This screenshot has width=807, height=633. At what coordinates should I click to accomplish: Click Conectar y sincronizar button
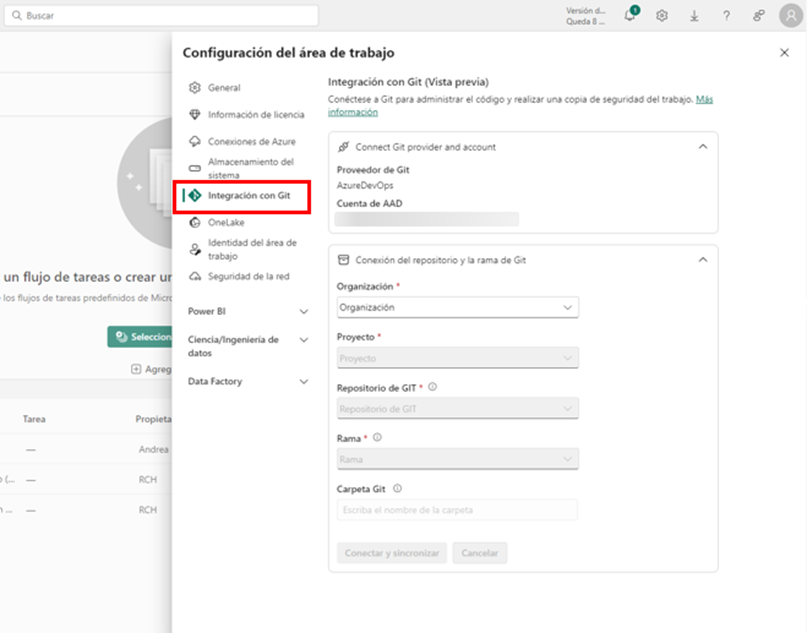pos(392,553)
